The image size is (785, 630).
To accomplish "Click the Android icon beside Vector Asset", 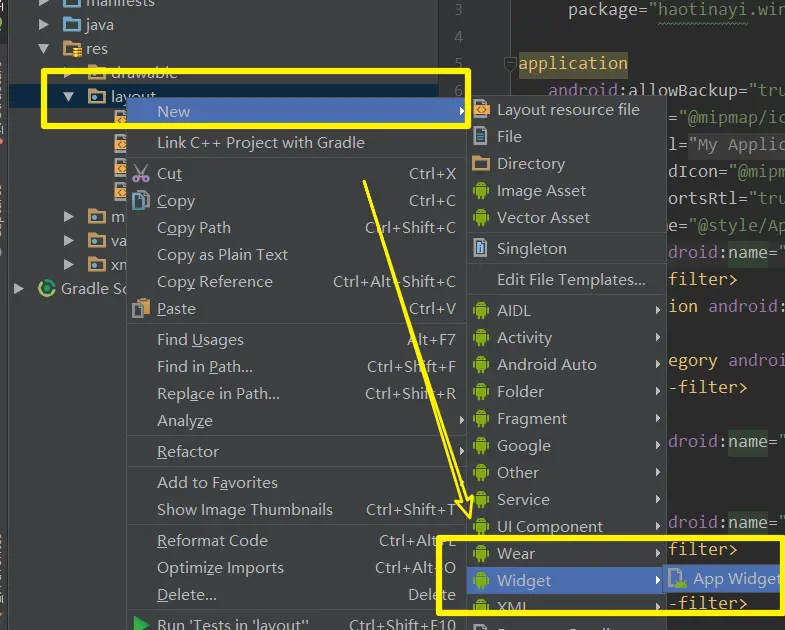I will tap(481, 218).
